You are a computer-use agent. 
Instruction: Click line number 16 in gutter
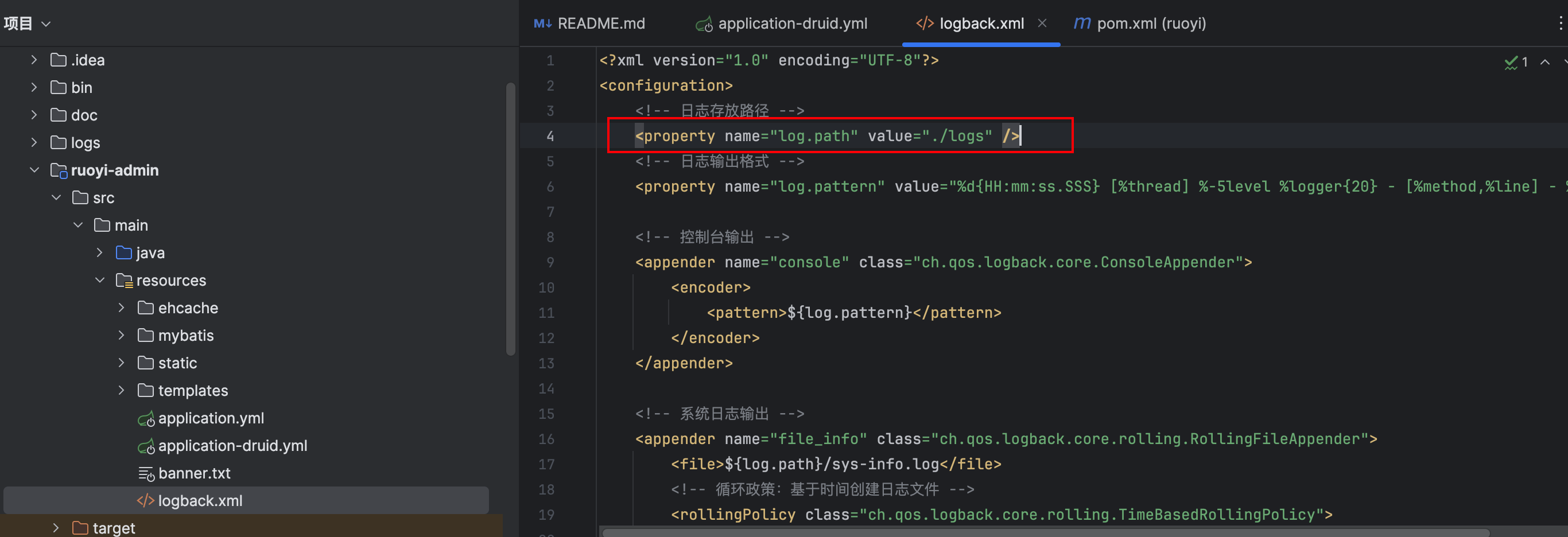[546, 439]
